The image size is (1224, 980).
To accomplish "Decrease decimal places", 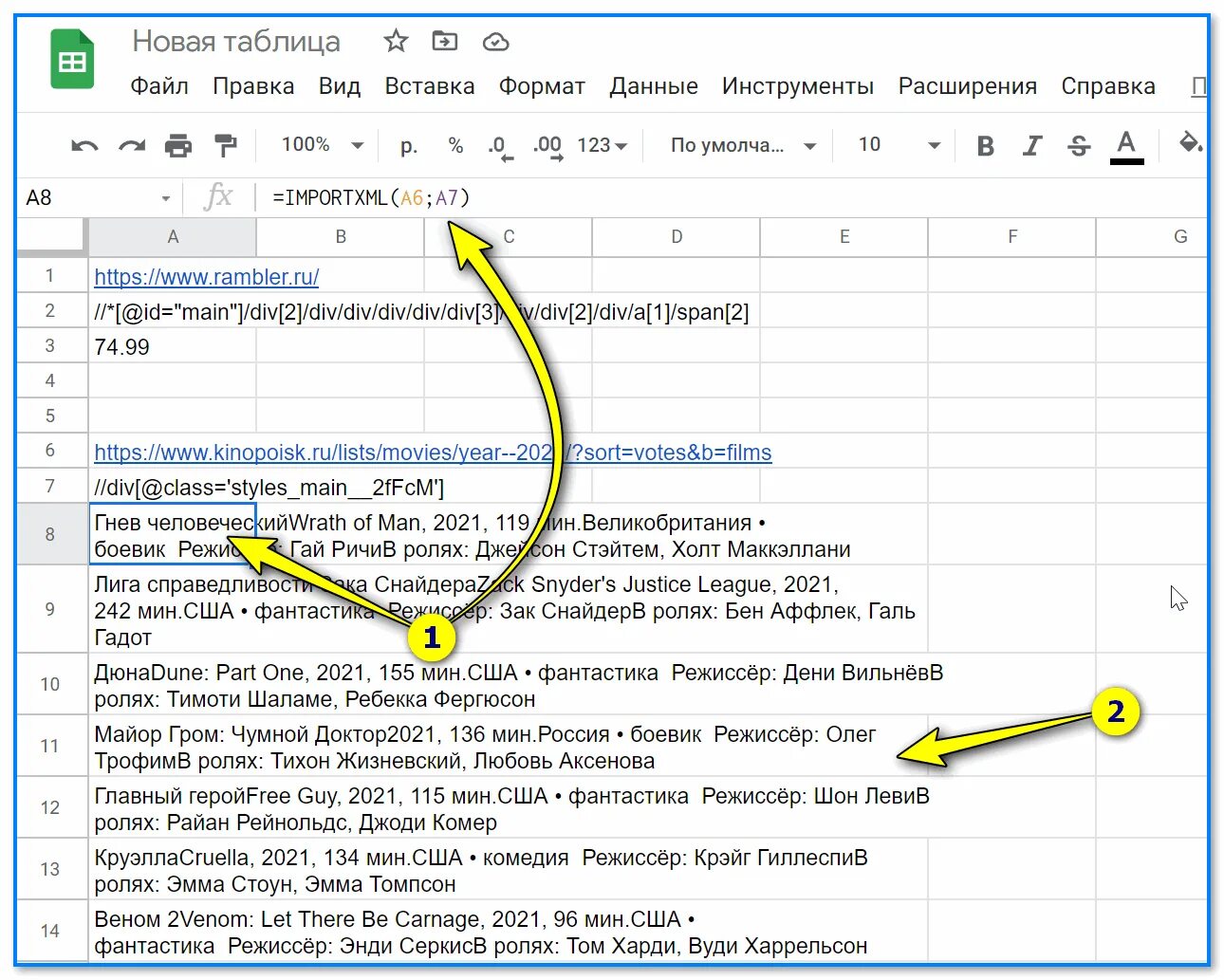I will click(500, 147).
